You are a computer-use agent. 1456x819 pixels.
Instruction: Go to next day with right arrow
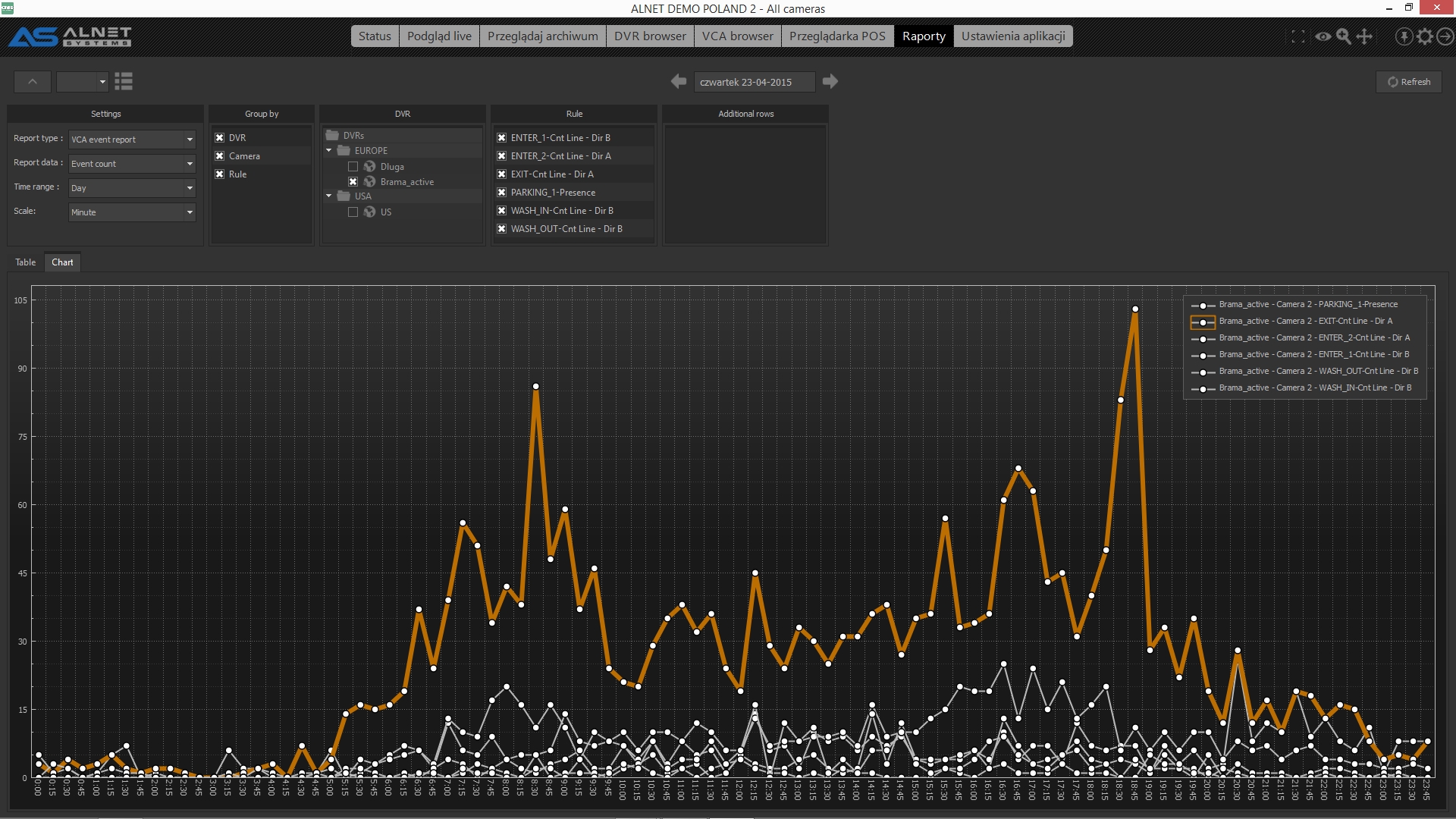pyautogui.click(x=830, y=81)
